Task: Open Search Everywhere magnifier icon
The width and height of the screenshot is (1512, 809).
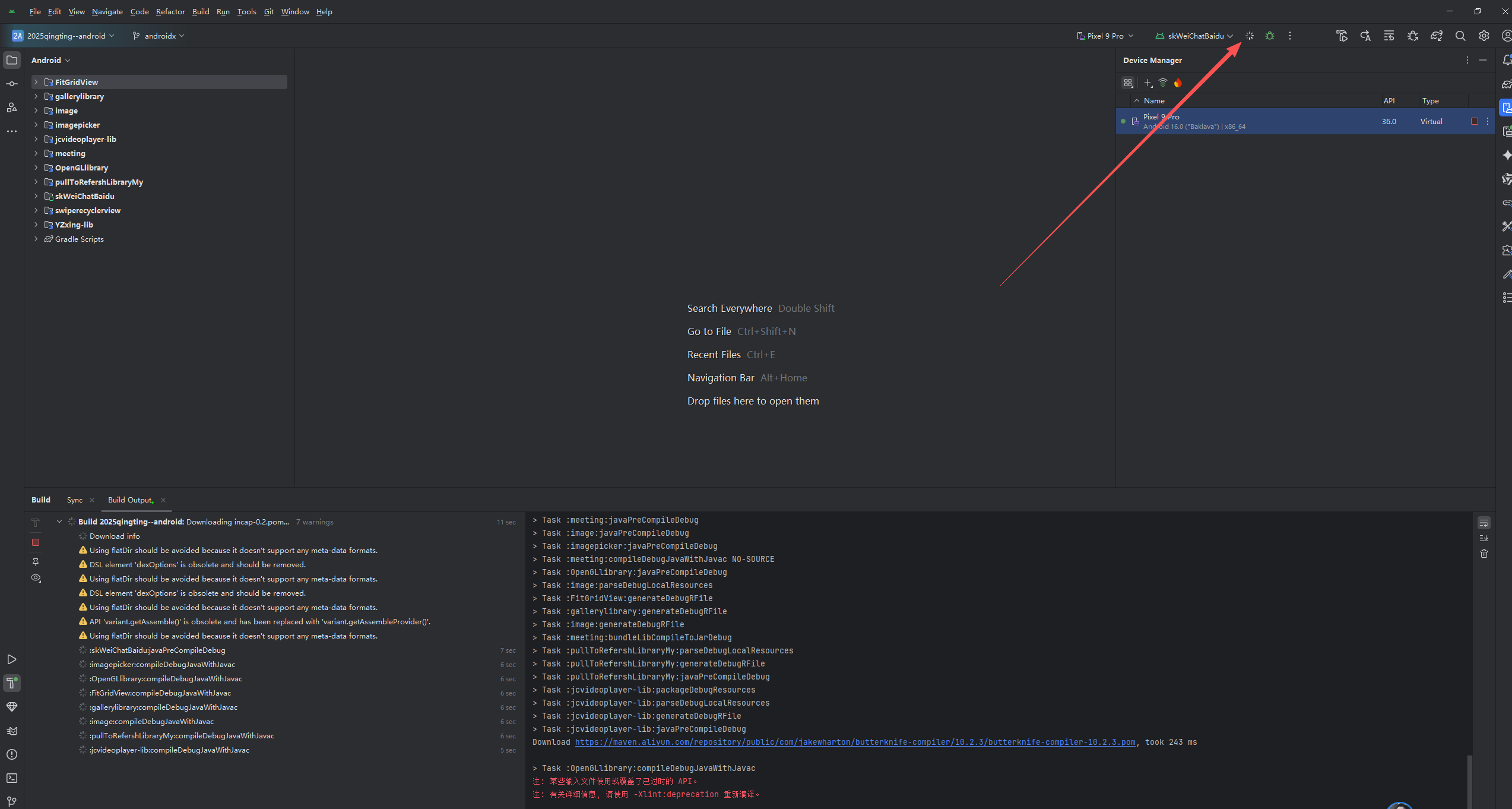Action: 1460,36
